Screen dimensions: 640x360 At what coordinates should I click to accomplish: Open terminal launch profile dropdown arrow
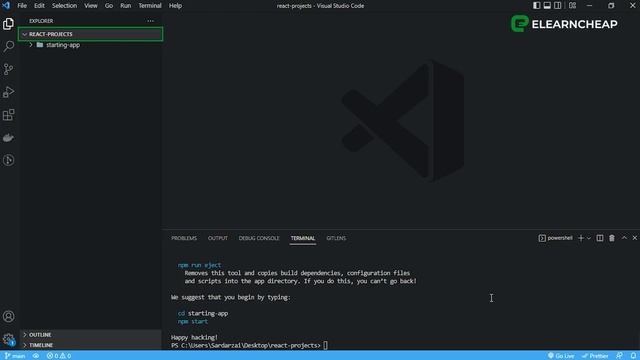[589, 238]
